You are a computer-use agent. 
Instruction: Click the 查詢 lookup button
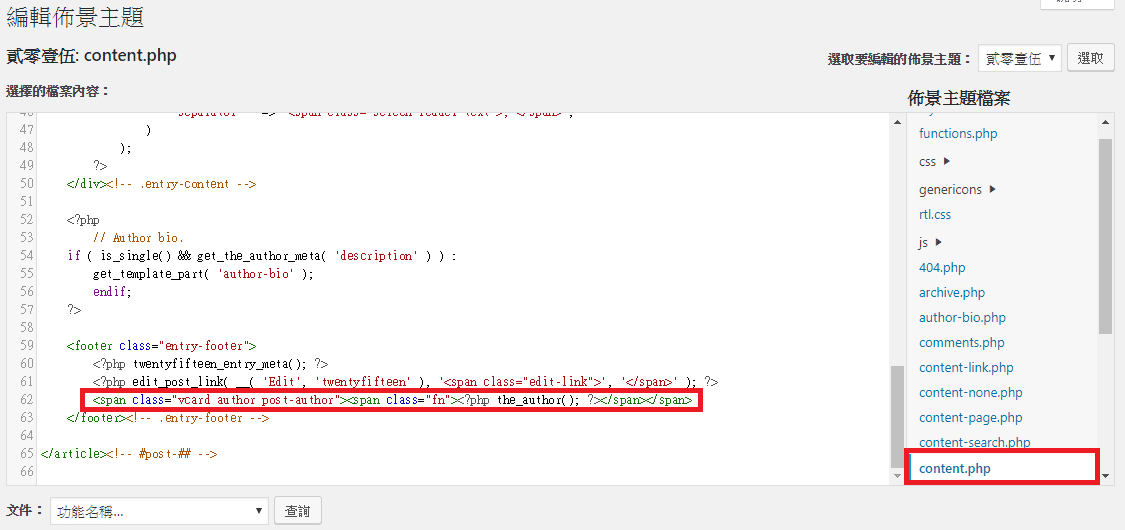coord(297,512)
